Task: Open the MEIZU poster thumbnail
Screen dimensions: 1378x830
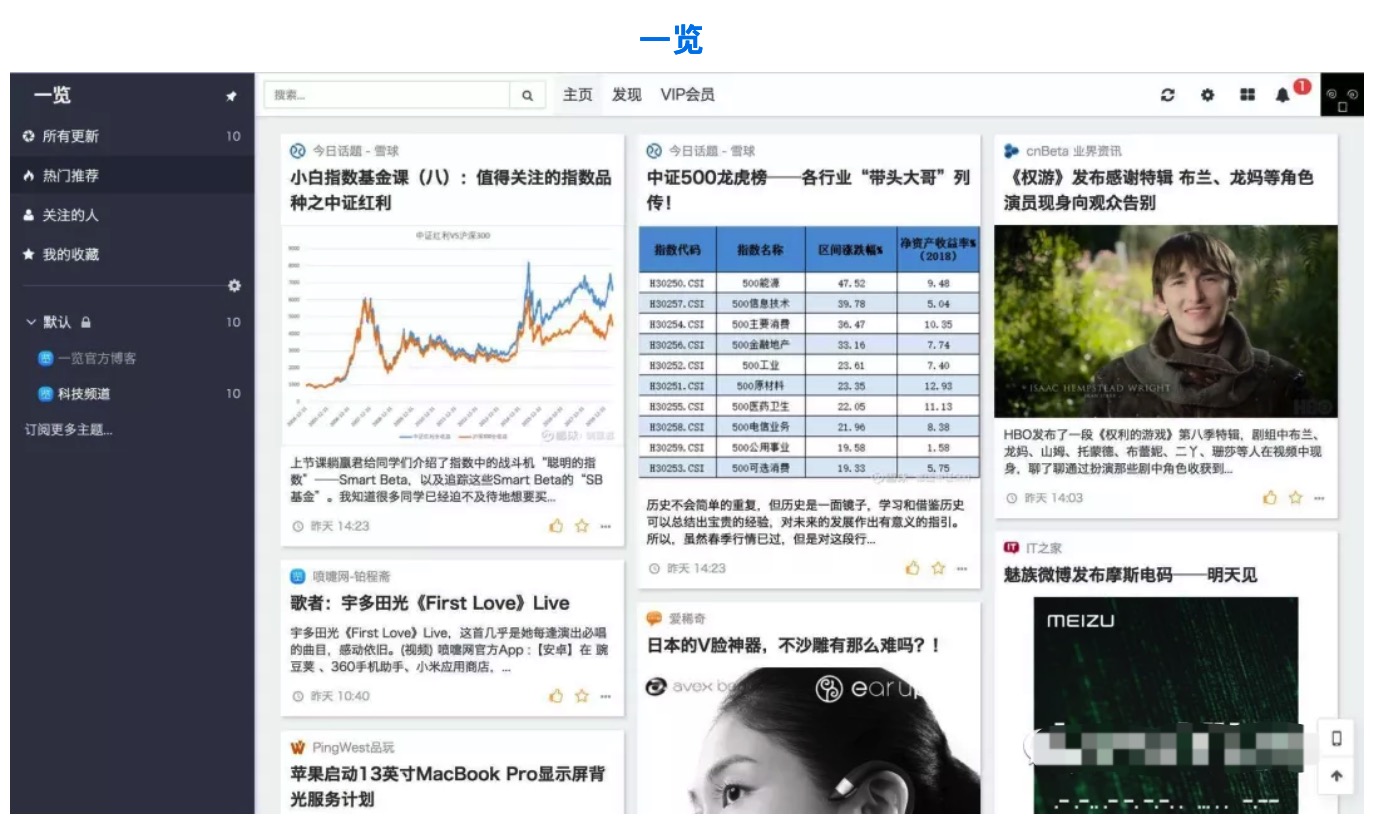Action: 1166,705
